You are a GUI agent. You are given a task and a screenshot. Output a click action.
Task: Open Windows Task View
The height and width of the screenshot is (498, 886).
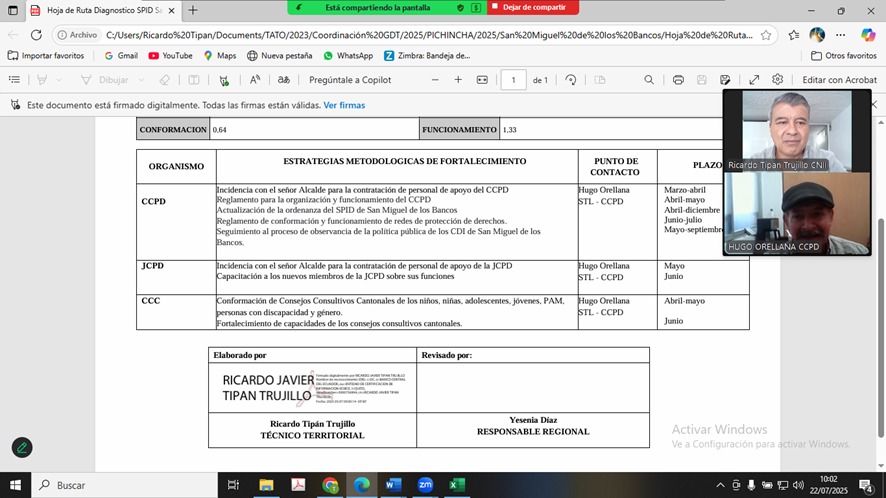coord(233,485)
